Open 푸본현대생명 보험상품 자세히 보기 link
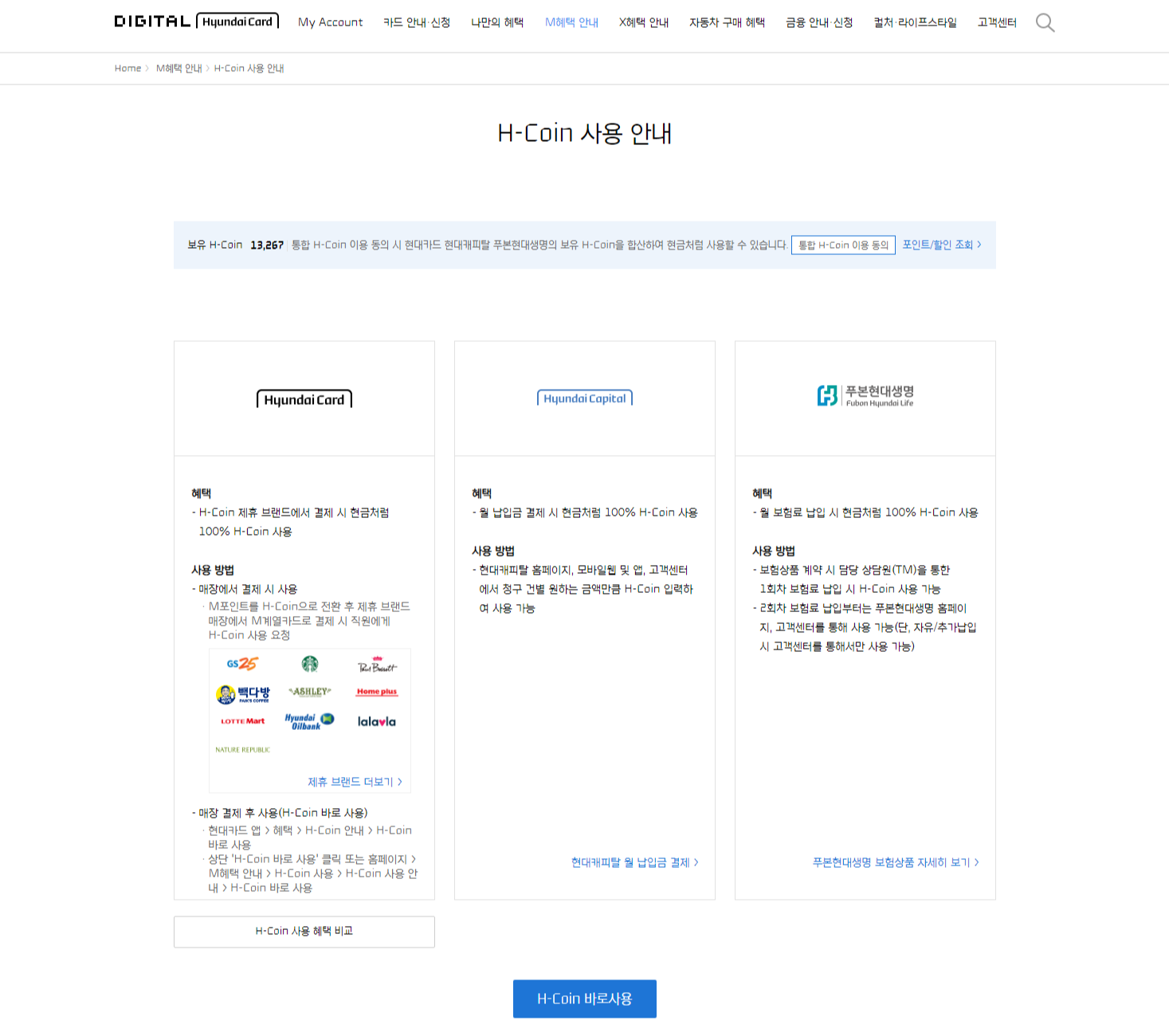 point(896,862)
